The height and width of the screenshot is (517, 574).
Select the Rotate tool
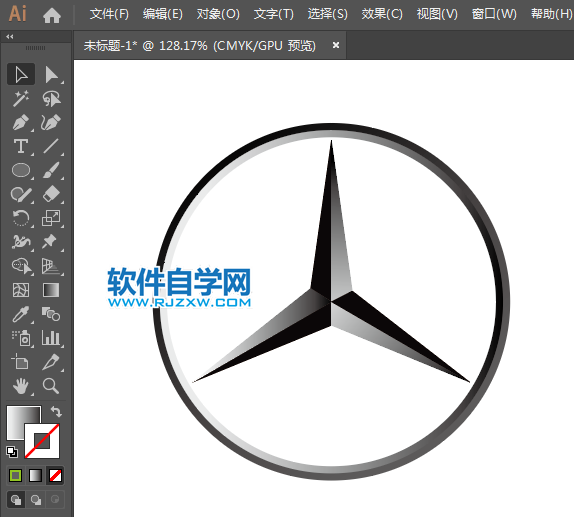click(21, 218)
